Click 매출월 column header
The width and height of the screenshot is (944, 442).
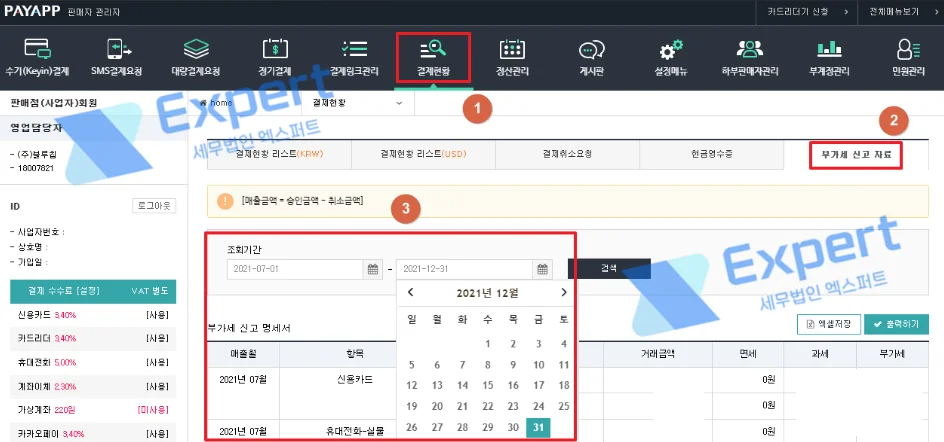[243, 354]
